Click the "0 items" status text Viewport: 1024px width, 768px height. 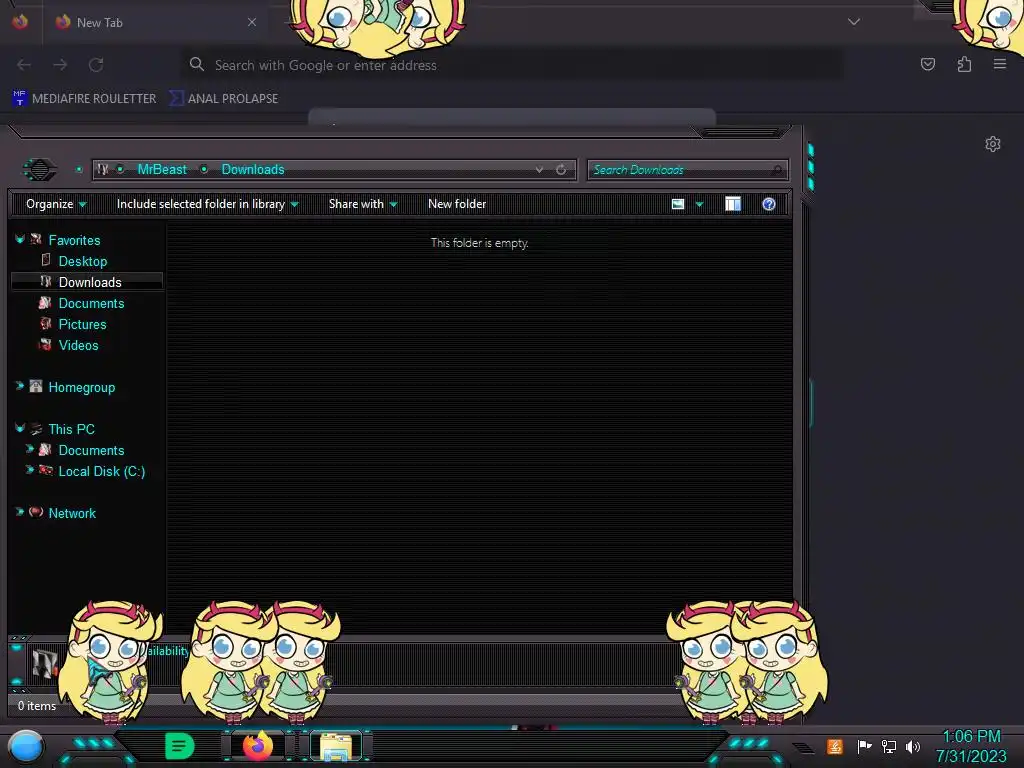tap(37, 706)
